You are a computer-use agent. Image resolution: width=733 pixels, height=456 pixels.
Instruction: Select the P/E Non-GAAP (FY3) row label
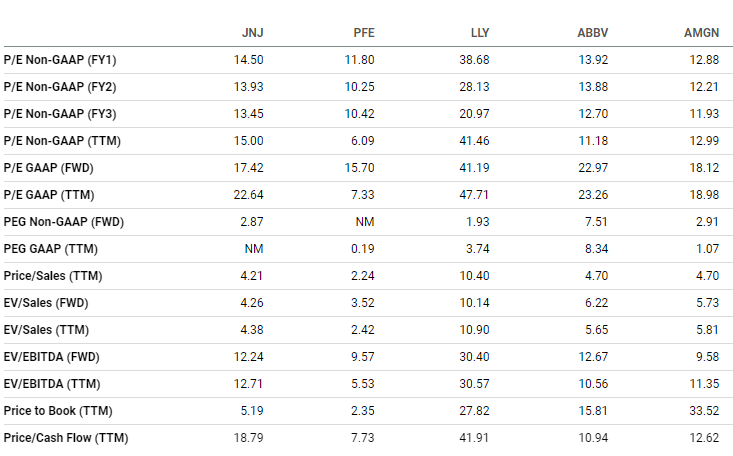coord(60,114)
